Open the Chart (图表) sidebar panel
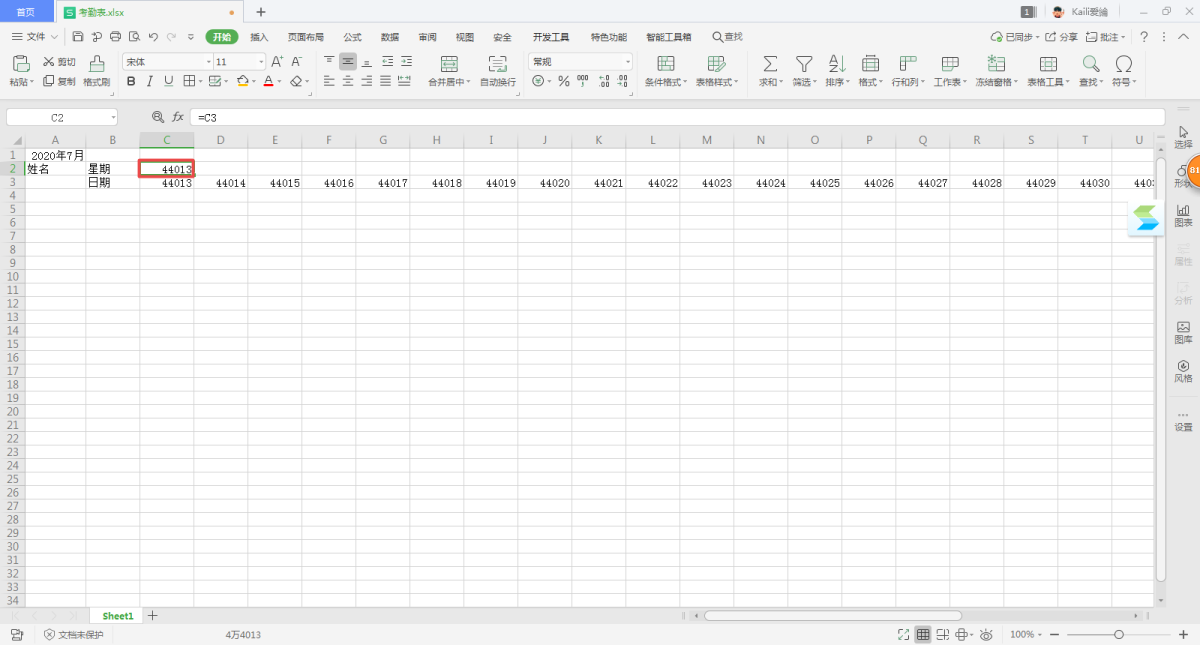This screenshot has width=1200, height=645. pos(1183,214)
